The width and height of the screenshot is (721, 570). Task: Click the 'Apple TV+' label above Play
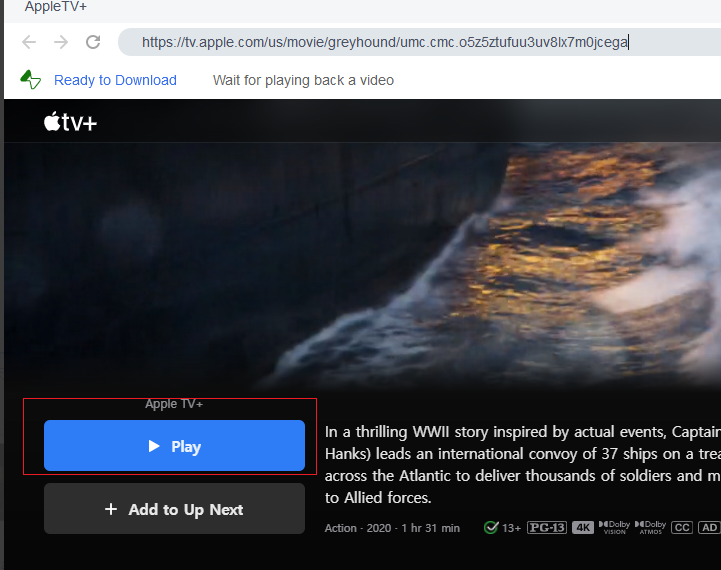point(174,404)
